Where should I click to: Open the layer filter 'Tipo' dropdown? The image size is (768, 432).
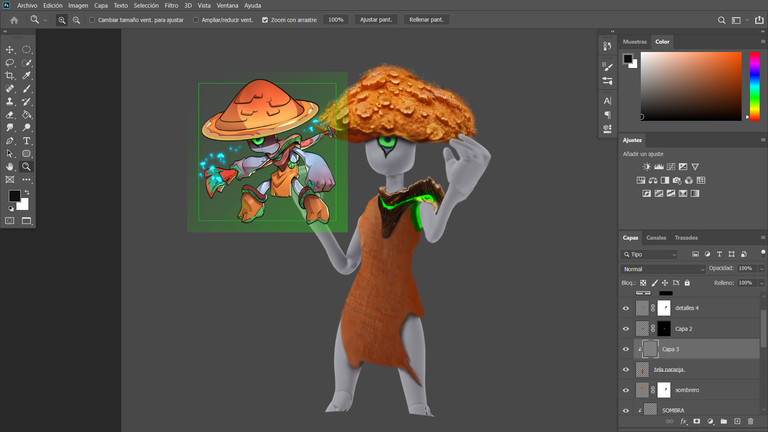tap(649, 254)
